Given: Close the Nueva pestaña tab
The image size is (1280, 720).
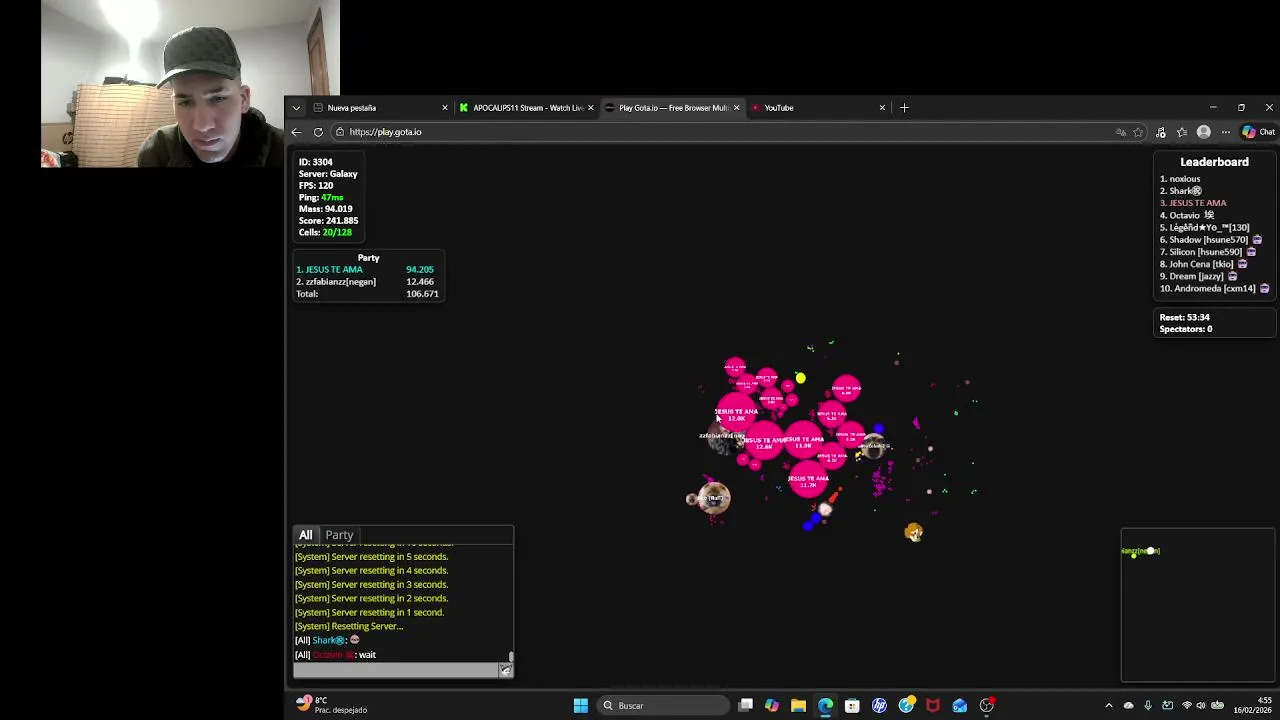Looking at the screenshot, I should click(x=445, y=108).
